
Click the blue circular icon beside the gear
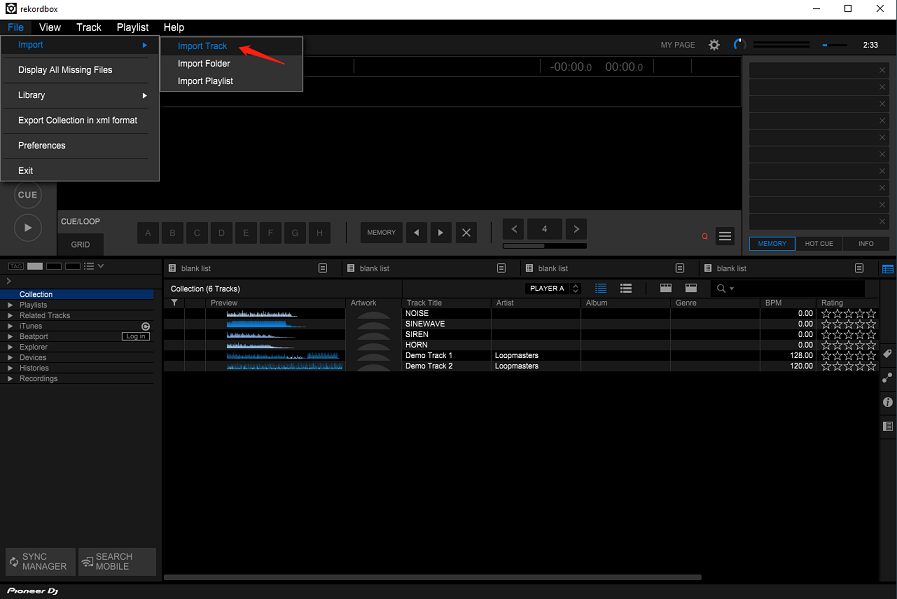pos(739,45)
